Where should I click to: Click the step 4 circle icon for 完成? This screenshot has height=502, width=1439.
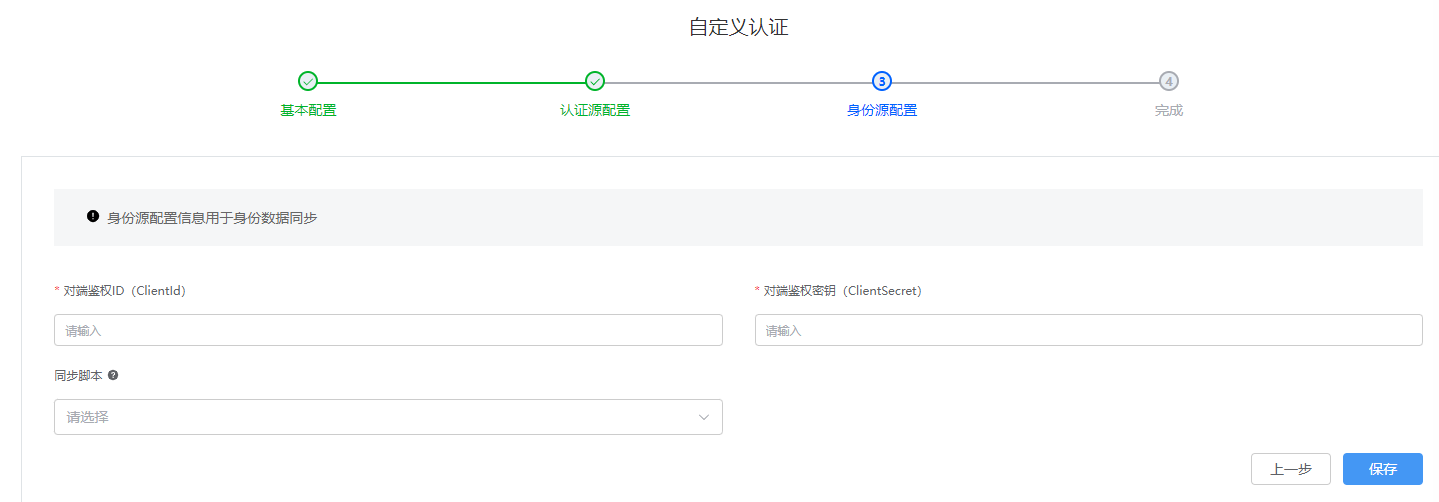pyautogui.click(x=1169, y=81)
